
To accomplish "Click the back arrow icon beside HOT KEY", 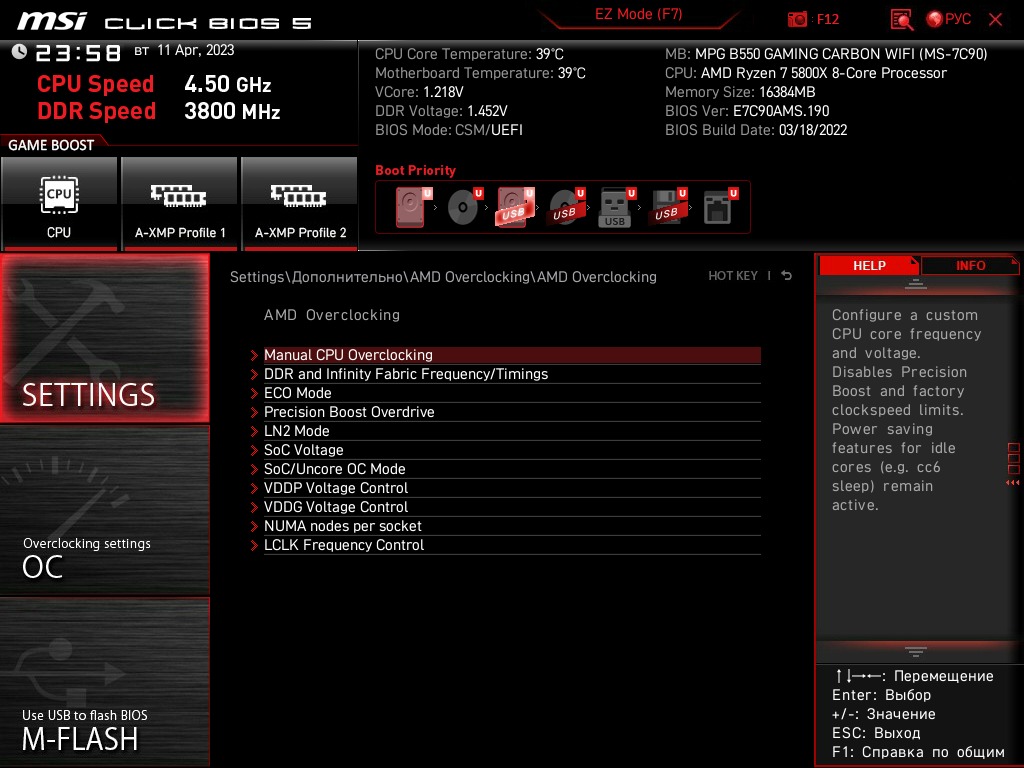I will click(x=787, y=276).
